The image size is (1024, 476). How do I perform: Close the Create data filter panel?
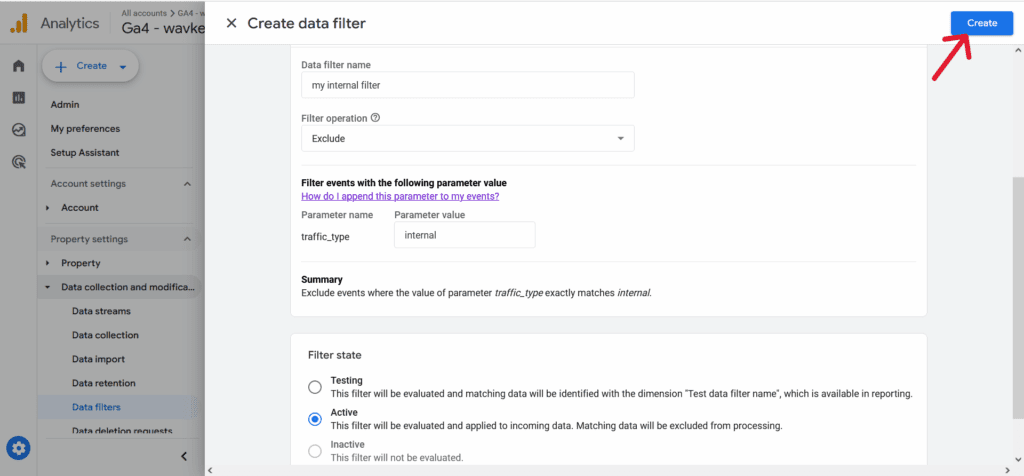click(231, 24)
